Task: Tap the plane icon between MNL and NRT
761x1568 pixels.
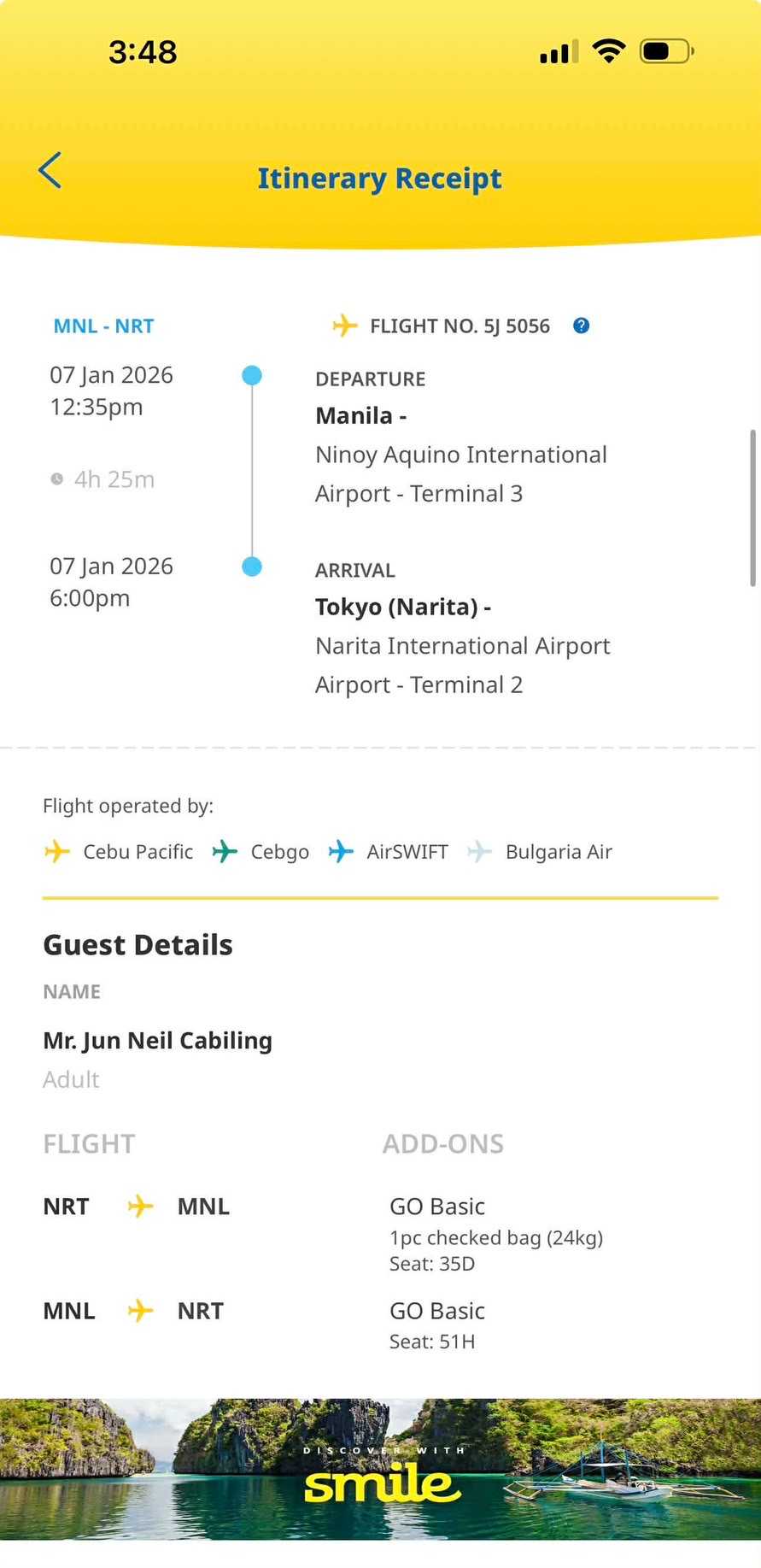Action: click(x=140, y=1310)
